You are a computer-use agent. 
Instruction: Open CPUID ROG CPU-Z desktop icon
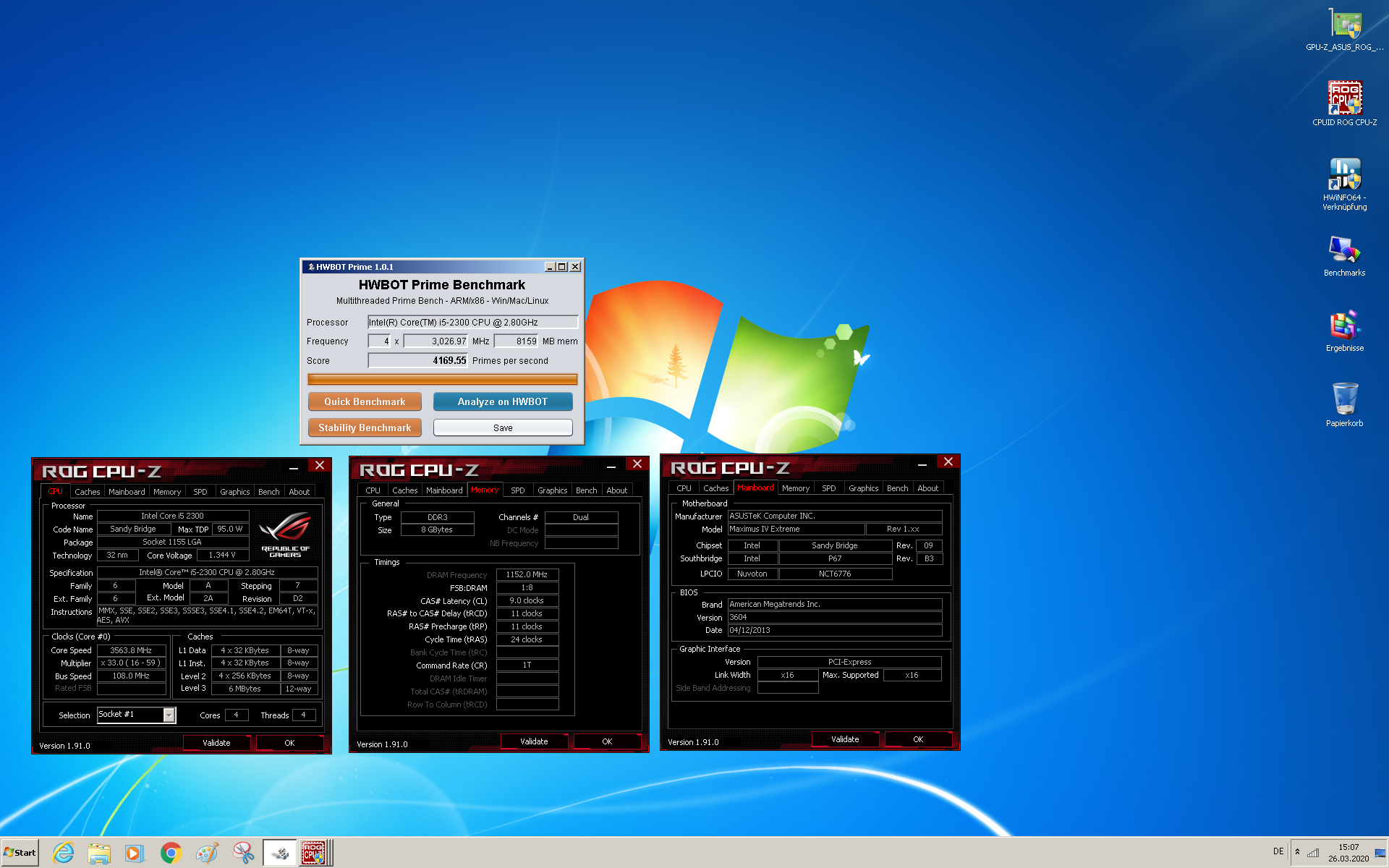tap(1344, 103)
